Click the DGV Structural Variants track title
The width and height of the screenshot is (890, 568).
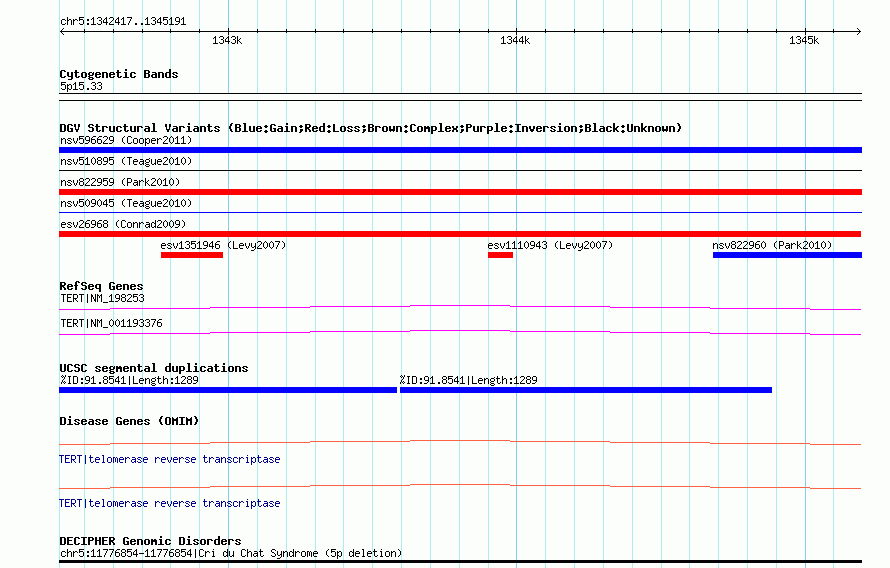371,128
